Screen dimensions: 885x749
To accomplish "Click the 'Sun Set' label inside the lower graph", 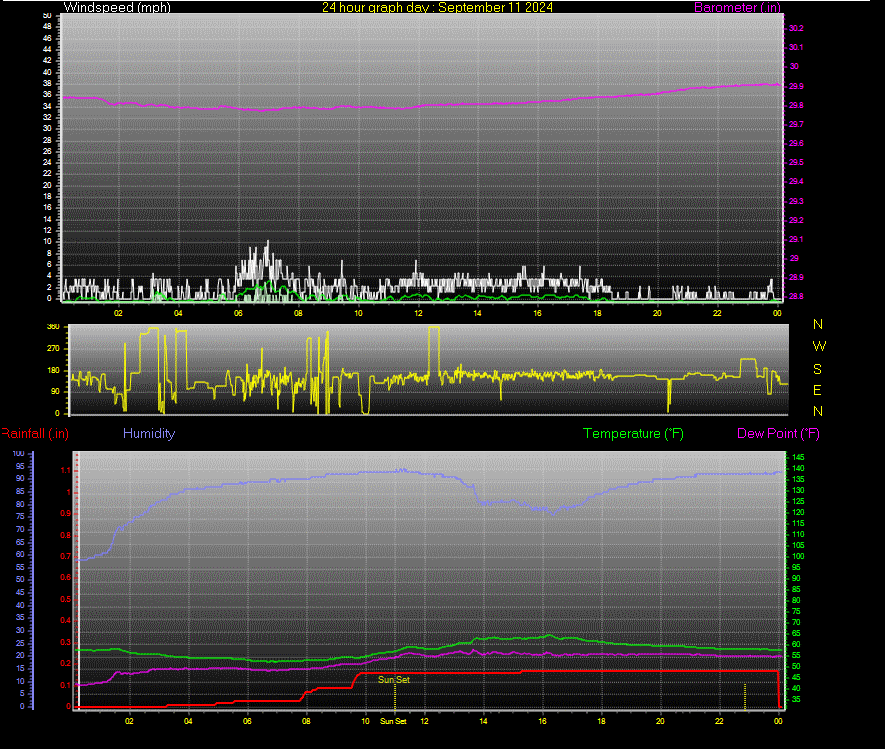I will (x=394, y=680).
